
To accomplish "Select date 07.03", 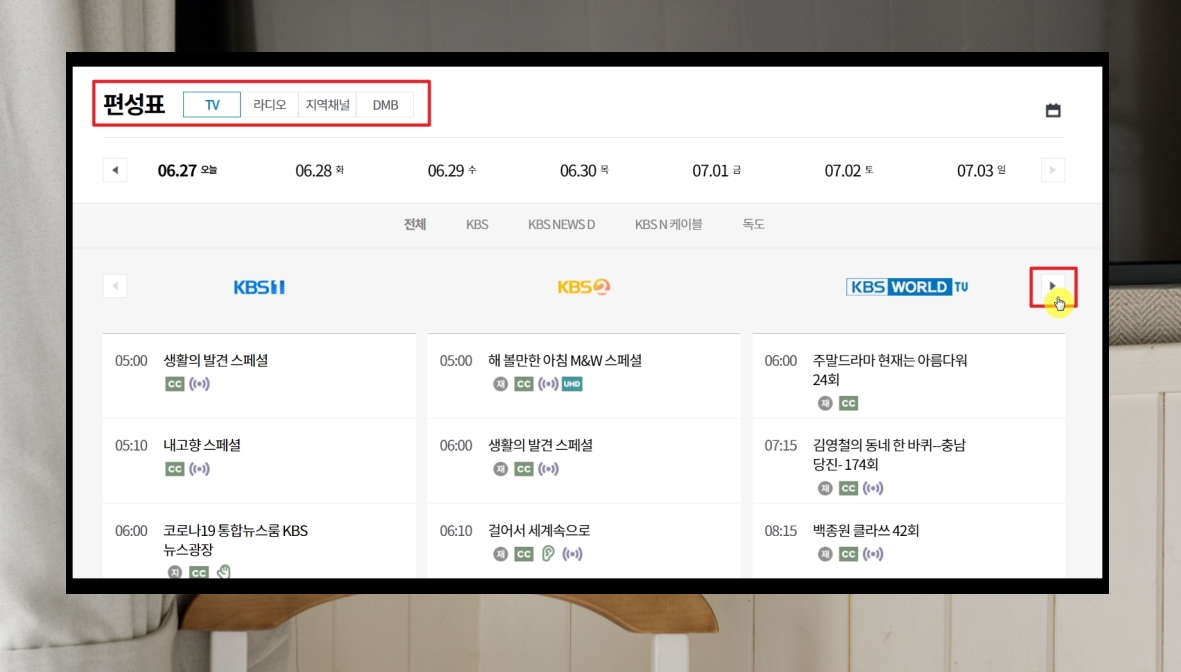I will (981, 171).
